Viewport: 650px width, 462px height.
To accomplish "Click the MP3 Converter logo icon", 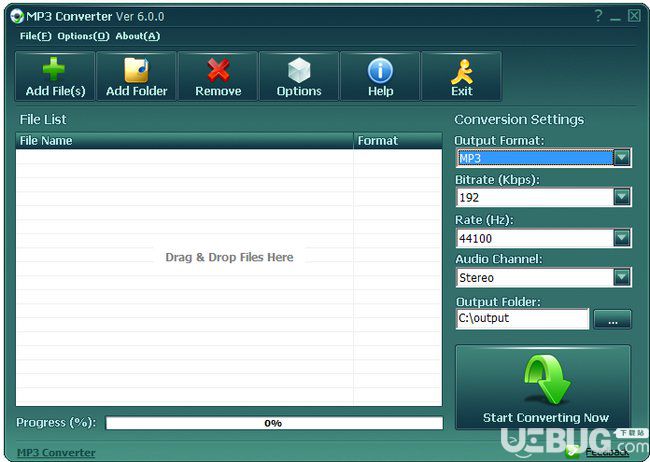I will click(x=17, y=16).
